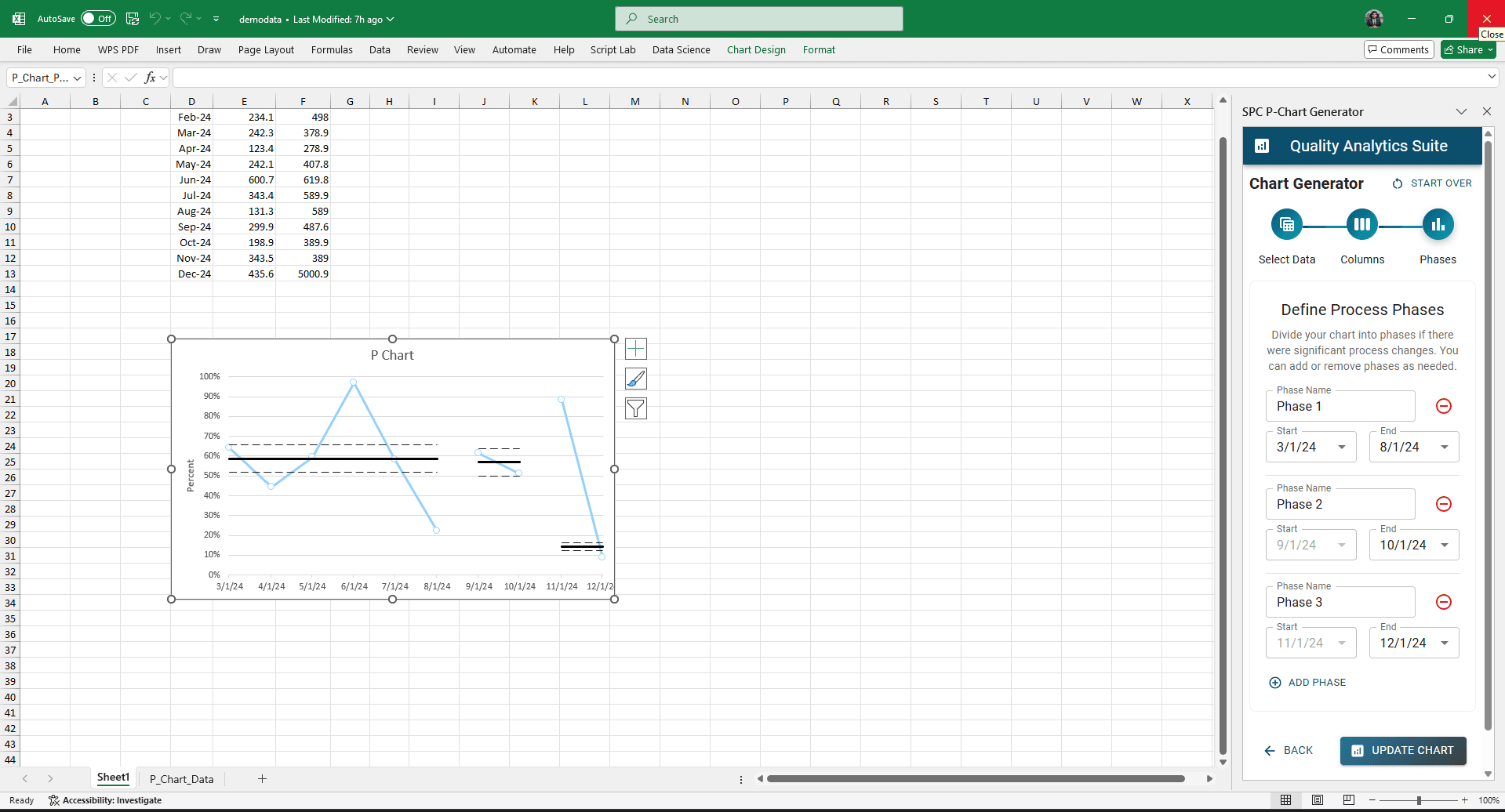Go to the Columns step icon

[x=1362, y=225]
